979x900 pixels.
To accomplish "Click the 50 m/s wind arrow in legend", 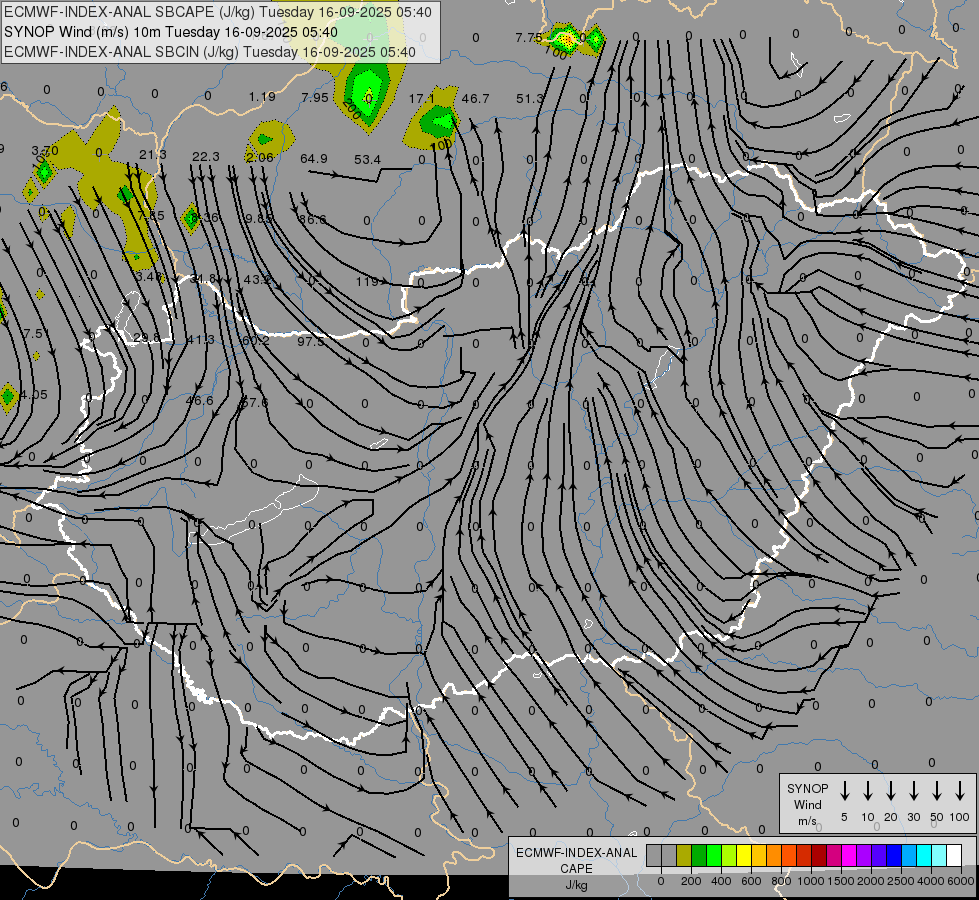I will (937, 791).
